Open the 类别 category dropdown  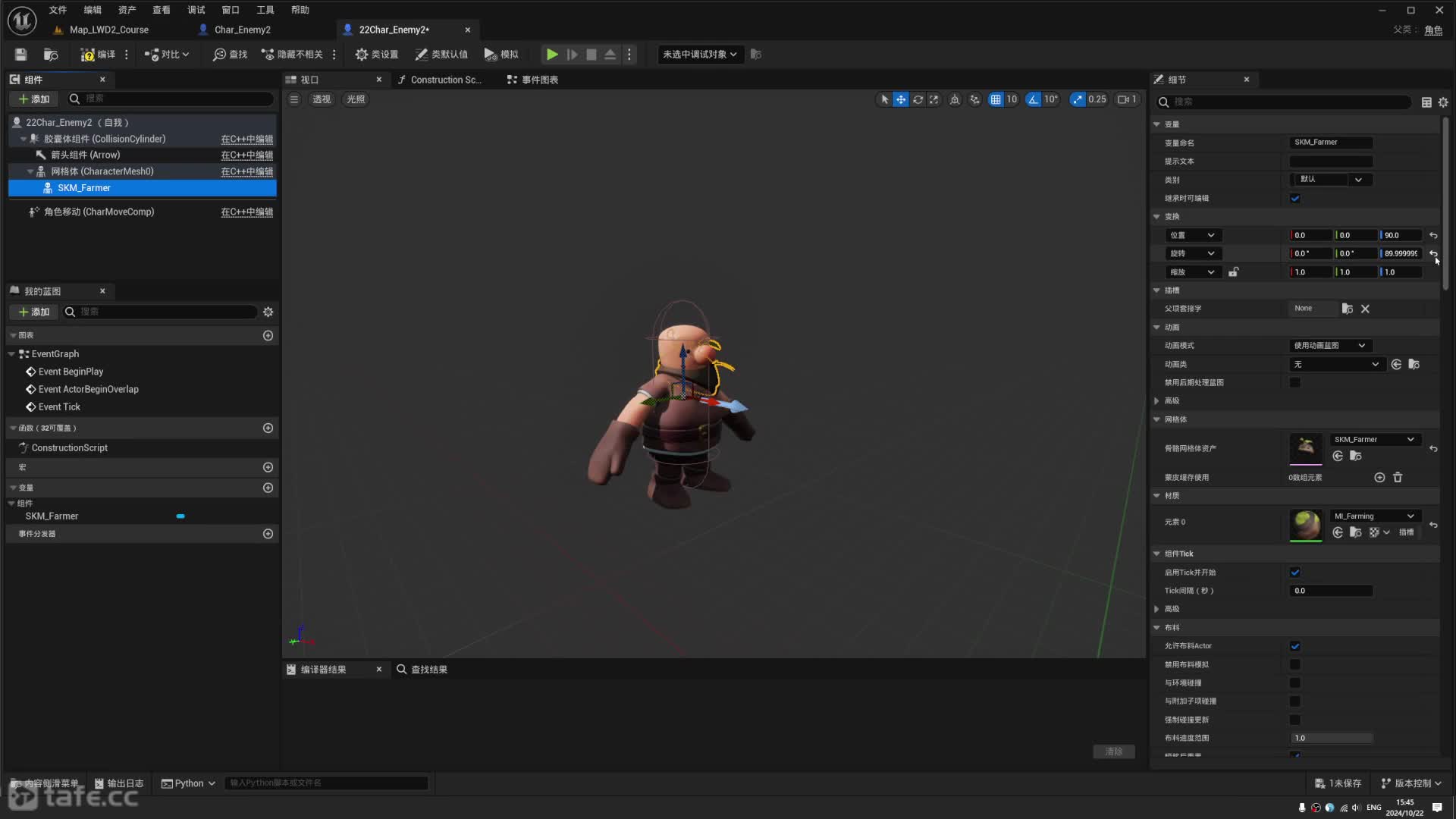1331,180
